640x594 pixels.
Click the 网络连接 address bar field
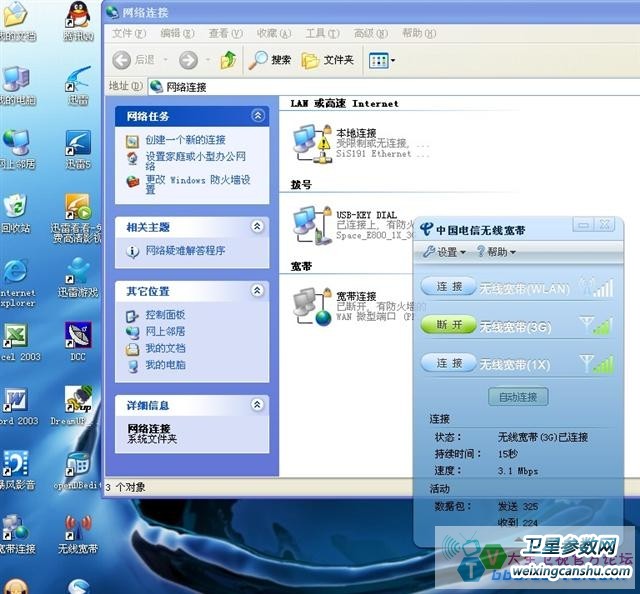(x=394, y=87)
